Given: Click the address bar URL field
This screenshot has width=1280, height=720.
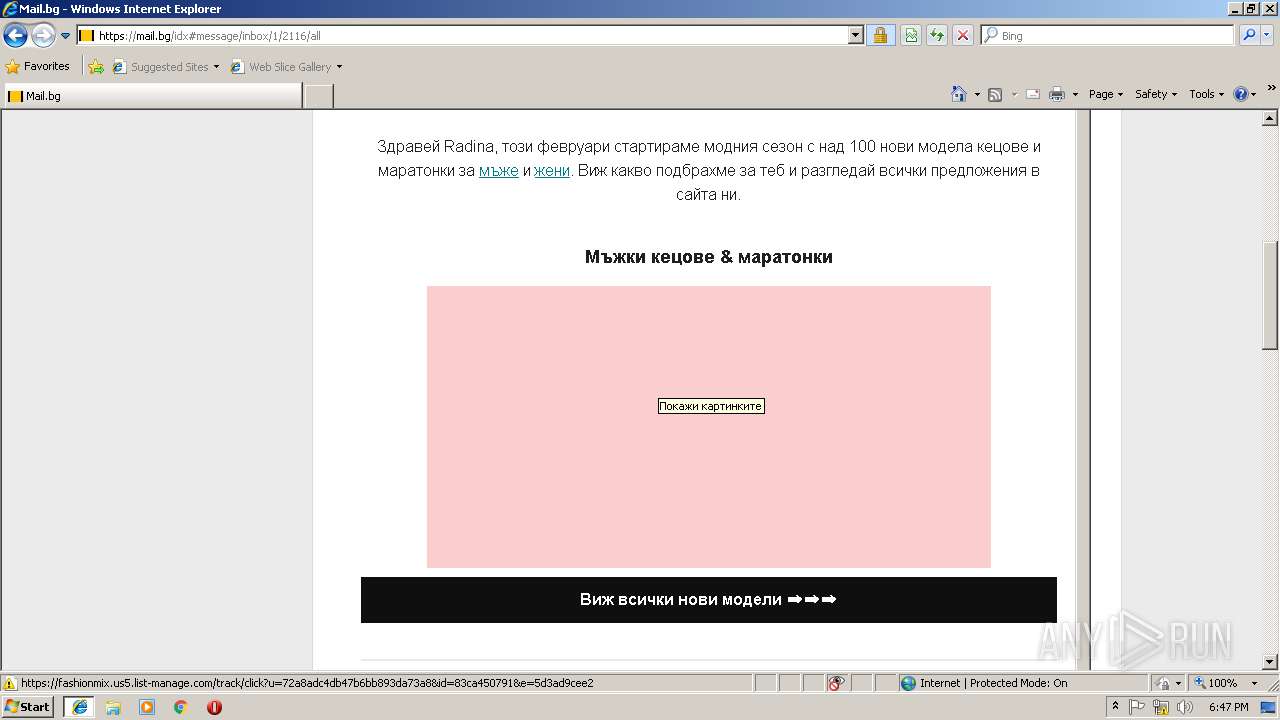Looking at the screenshot, I should click(x=462, y=36).
